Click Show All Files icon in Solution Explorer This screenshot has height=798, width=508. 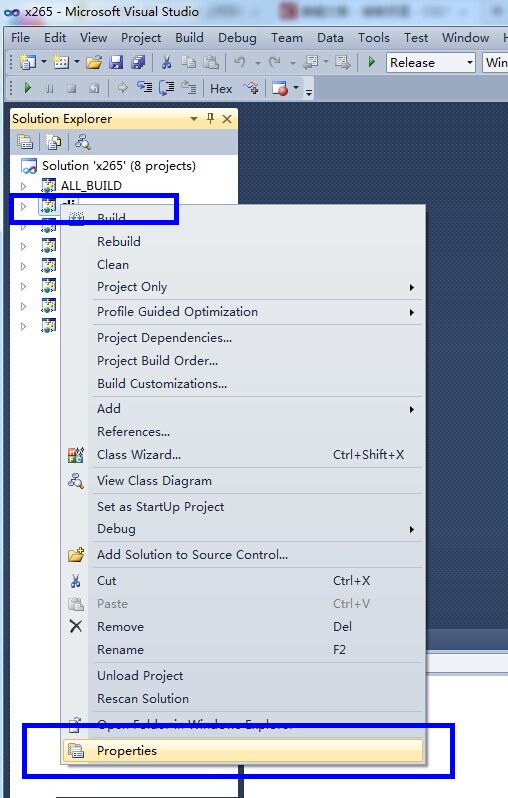click(53, 142)
